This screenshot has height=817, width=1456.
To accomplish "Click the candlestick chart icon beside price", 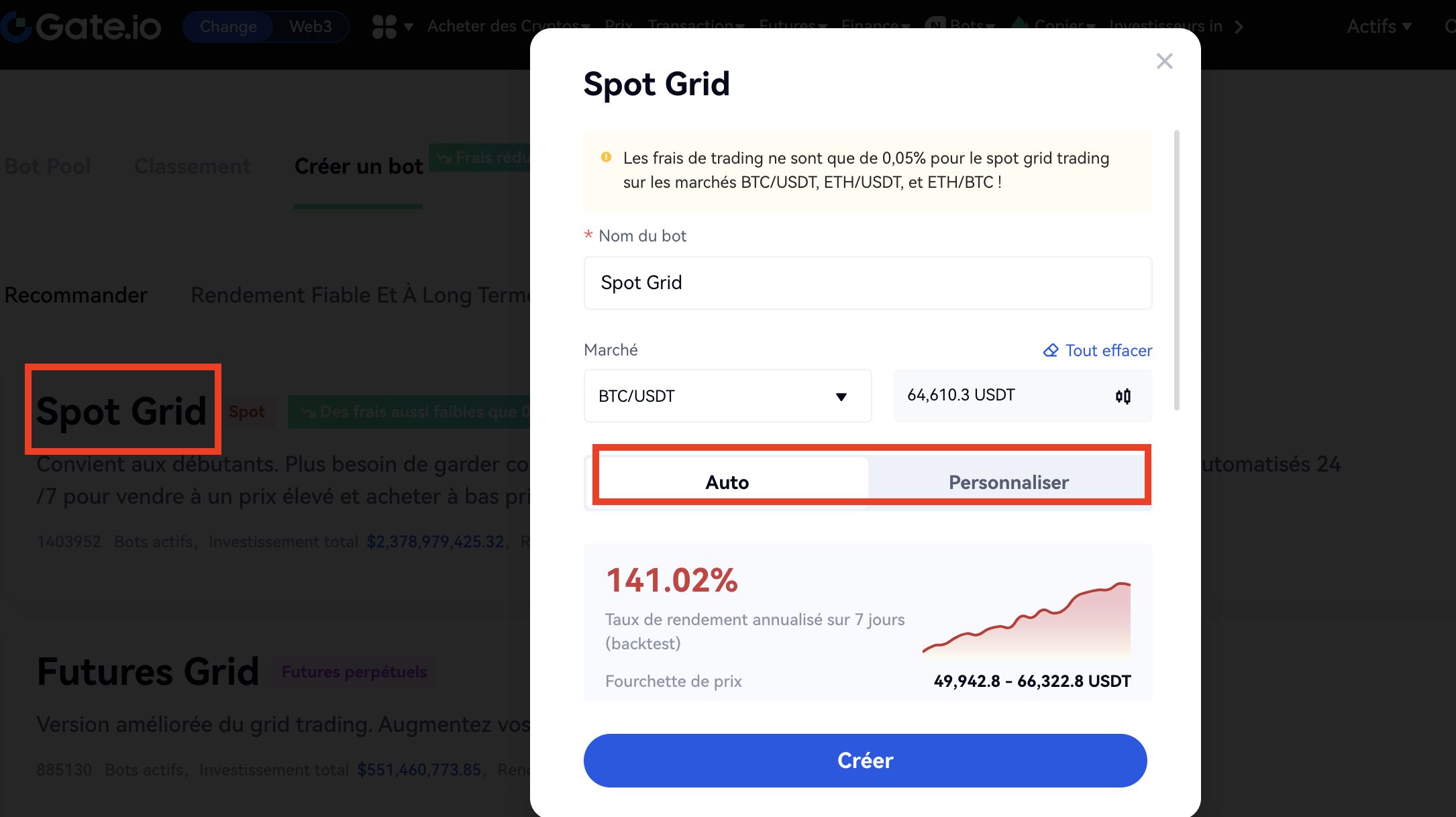I will coord(1123,396).
